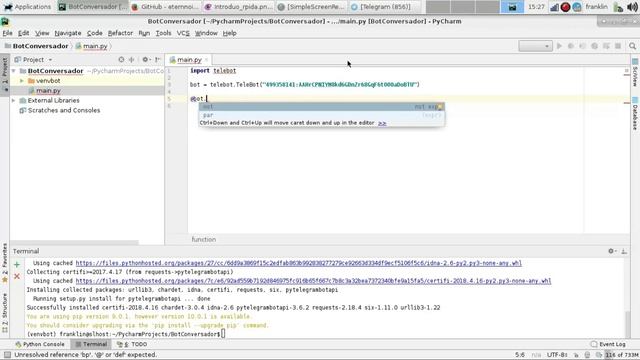Open Search Everywhere magnifier icon

pyautogui.click(x=632, y=46)
